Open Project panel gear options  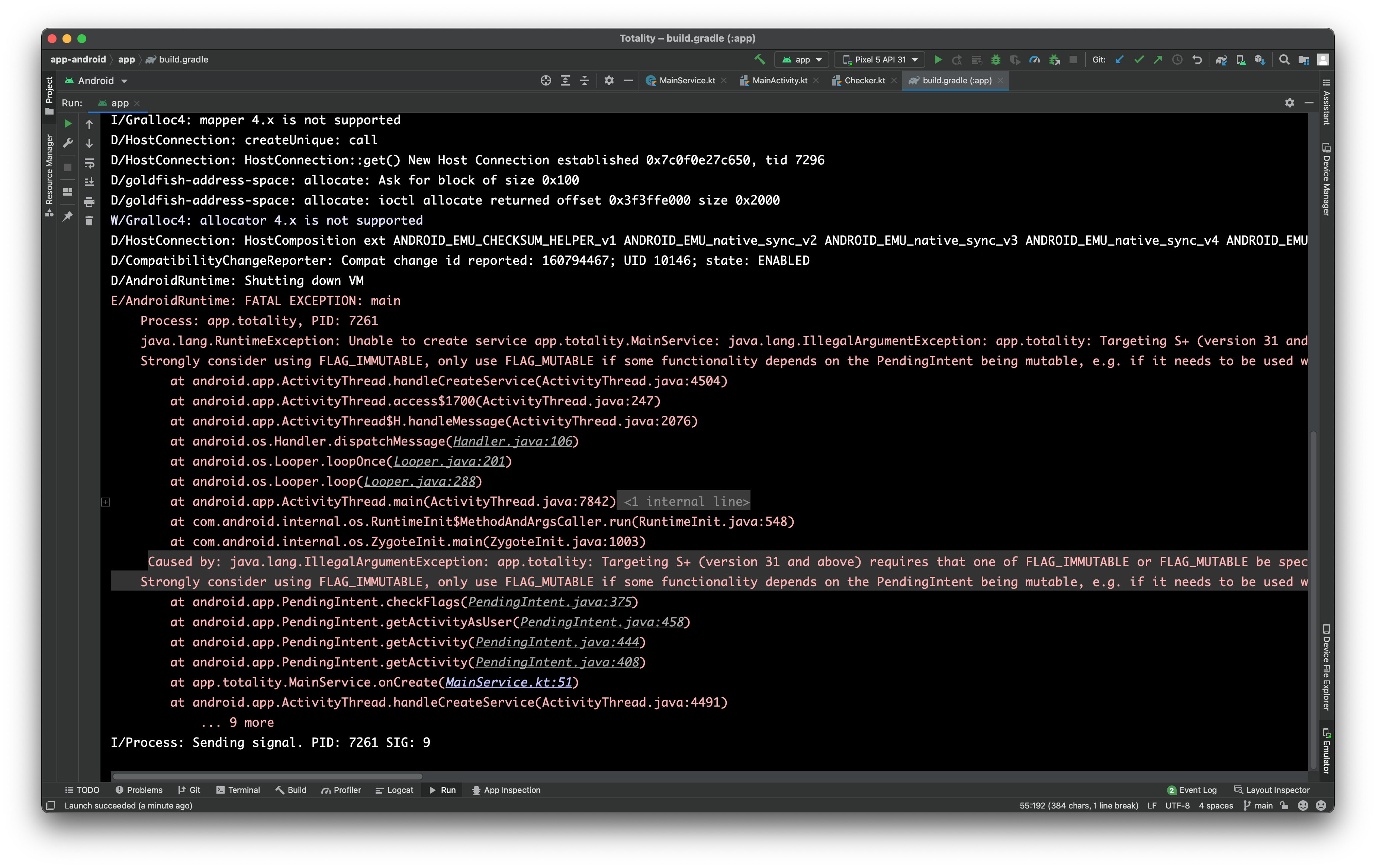pyautogui.click(x=609, y=81)
